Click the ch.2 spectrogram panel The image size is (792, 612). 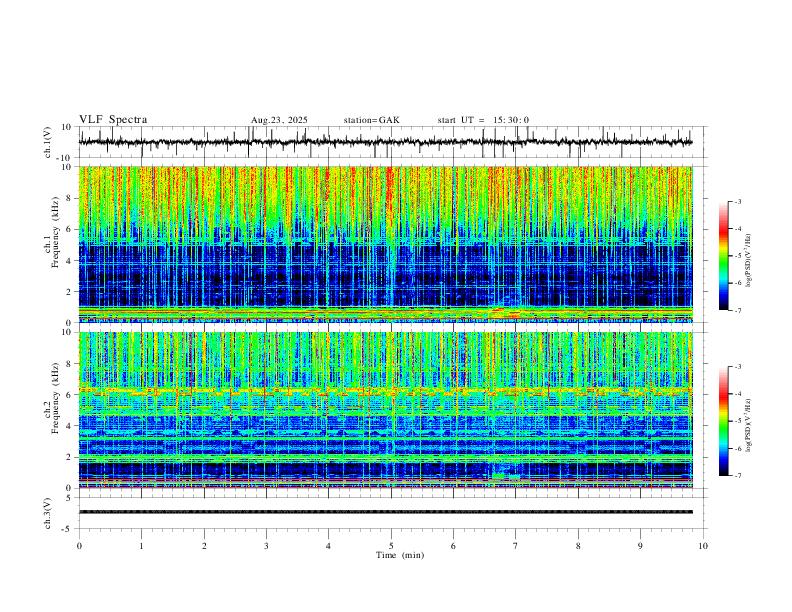point(385,410)
